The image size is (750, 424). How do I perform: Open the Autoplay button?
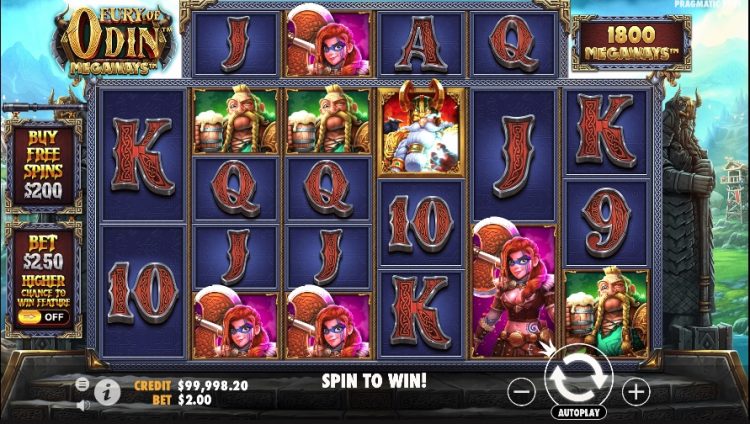pos(579,412)
